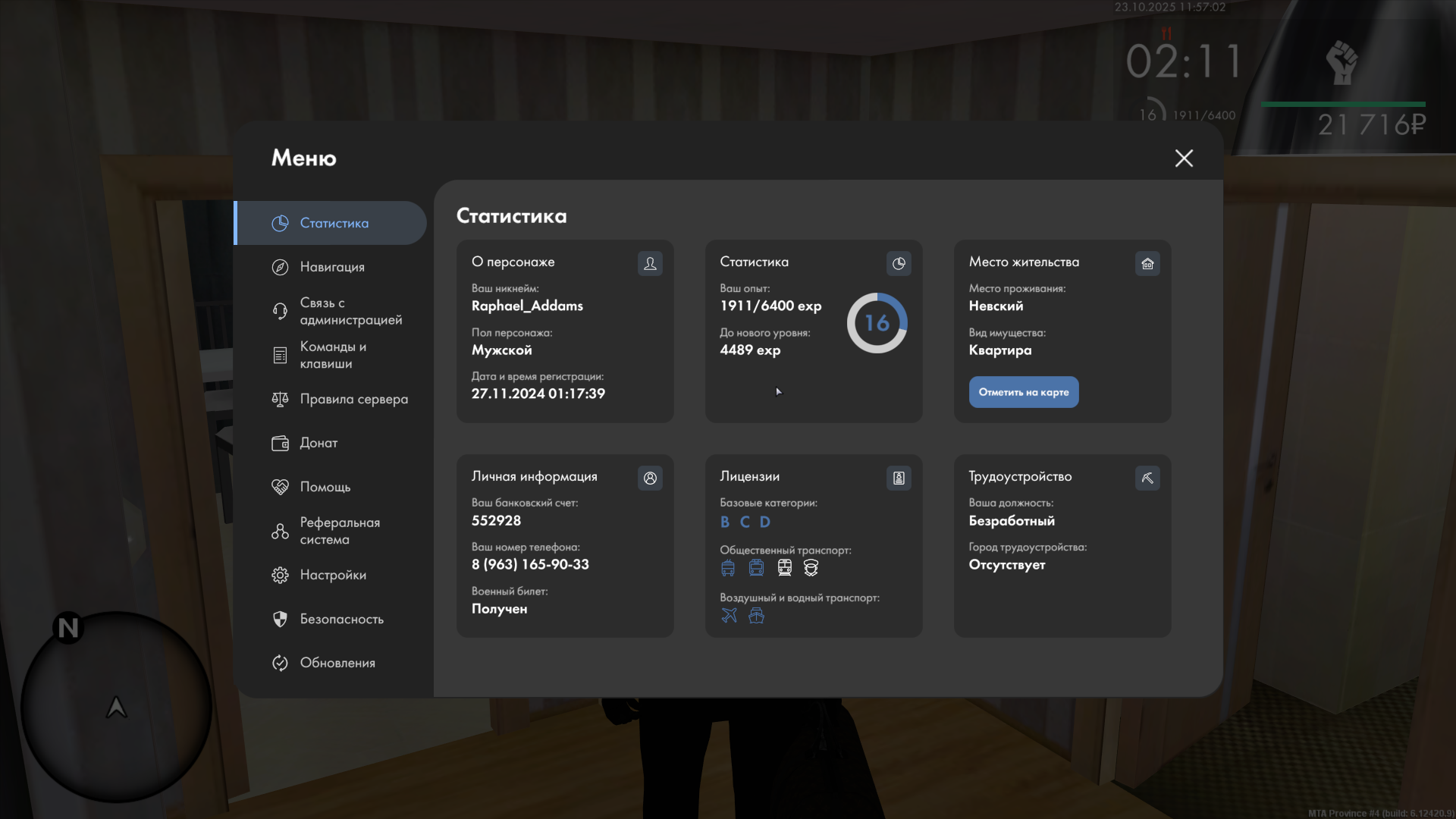Click the license badge icon in Лицензии card
The height and width of the screenshot is (819, 1456).
(x=899, y=478)
